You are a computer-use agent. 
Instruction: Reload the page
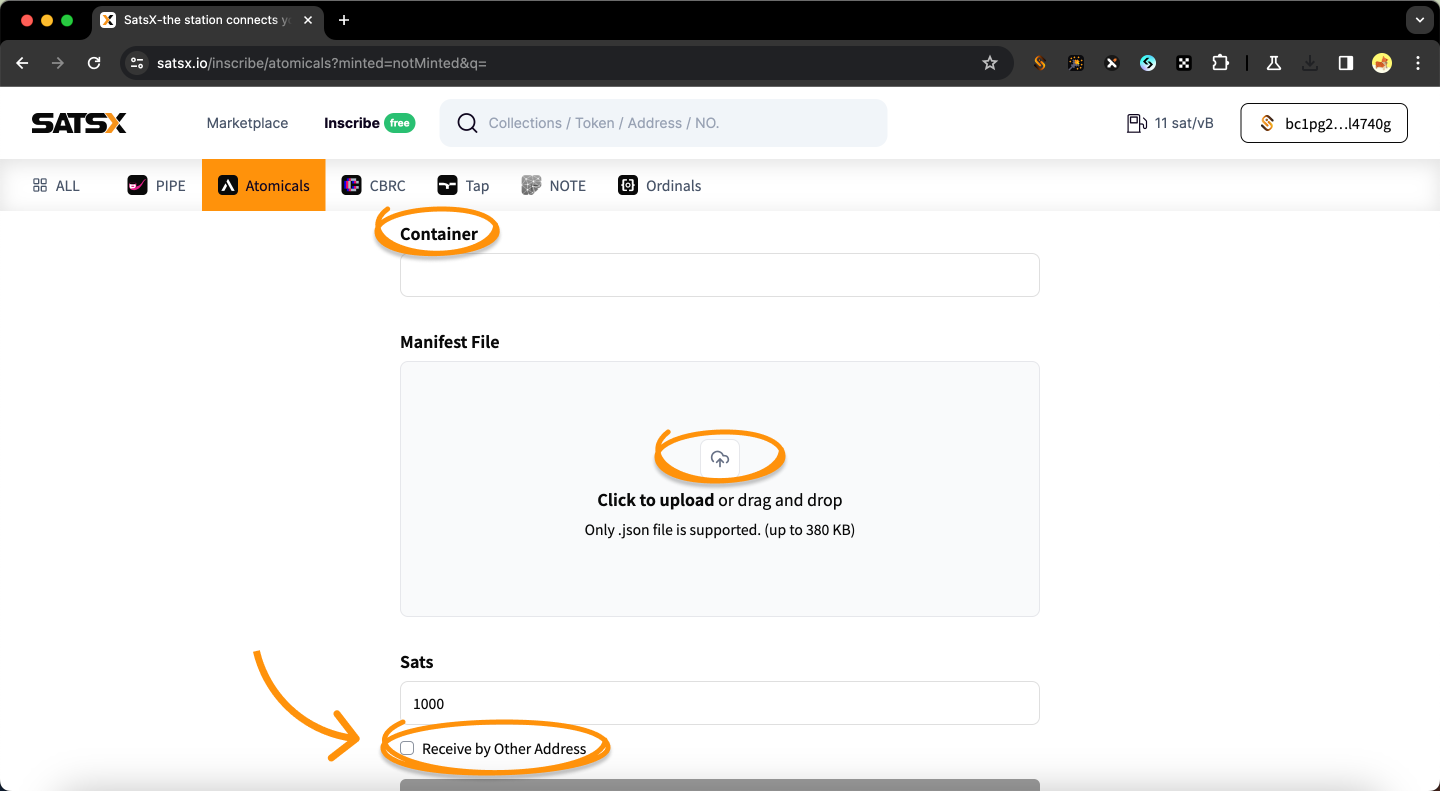click(x=94, y=63)
